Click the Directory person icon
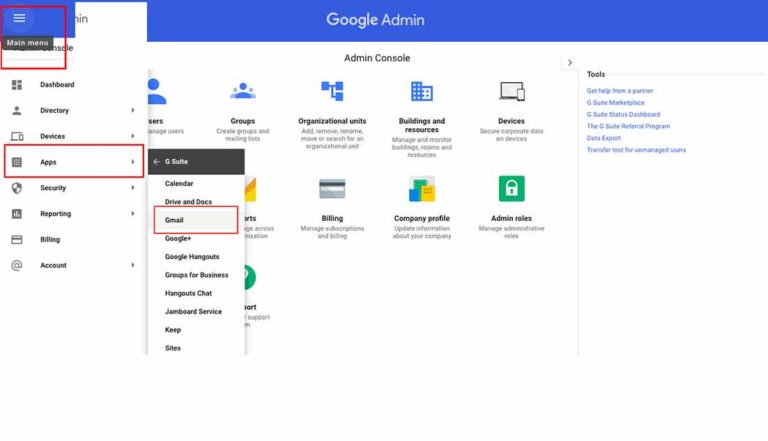Viewport: 768px width, 441px height. 17,110
